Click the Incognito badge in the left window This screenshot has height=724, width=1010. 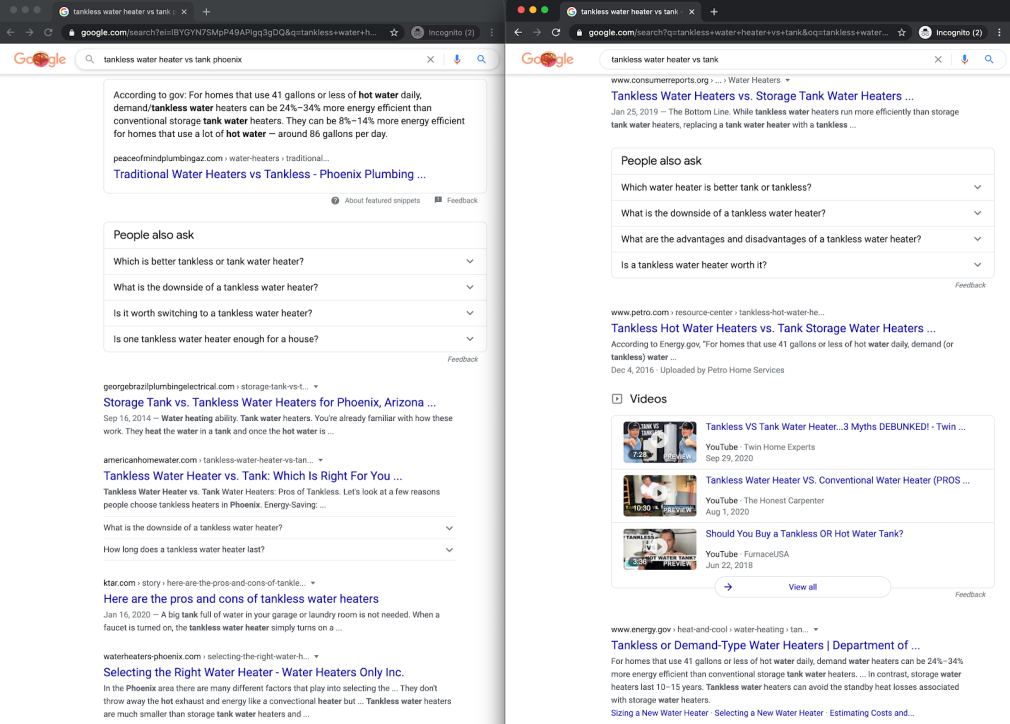pyautogui.click(x=444, y=31)
